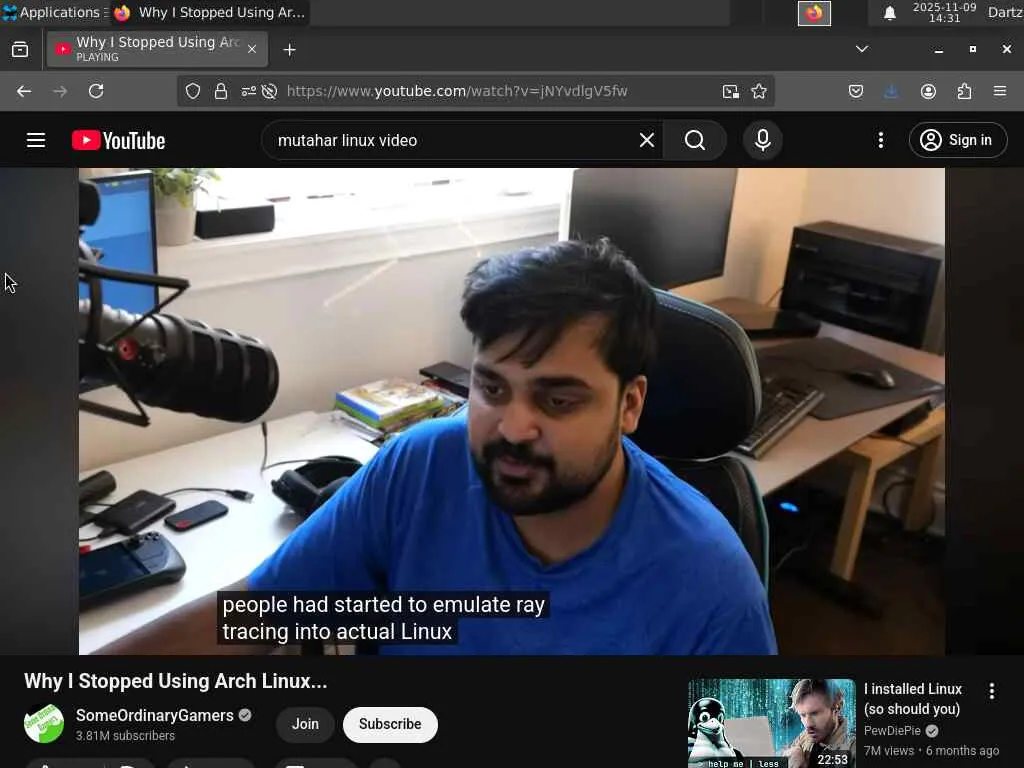Open site permissions icon in address bar

click(248, 91)
